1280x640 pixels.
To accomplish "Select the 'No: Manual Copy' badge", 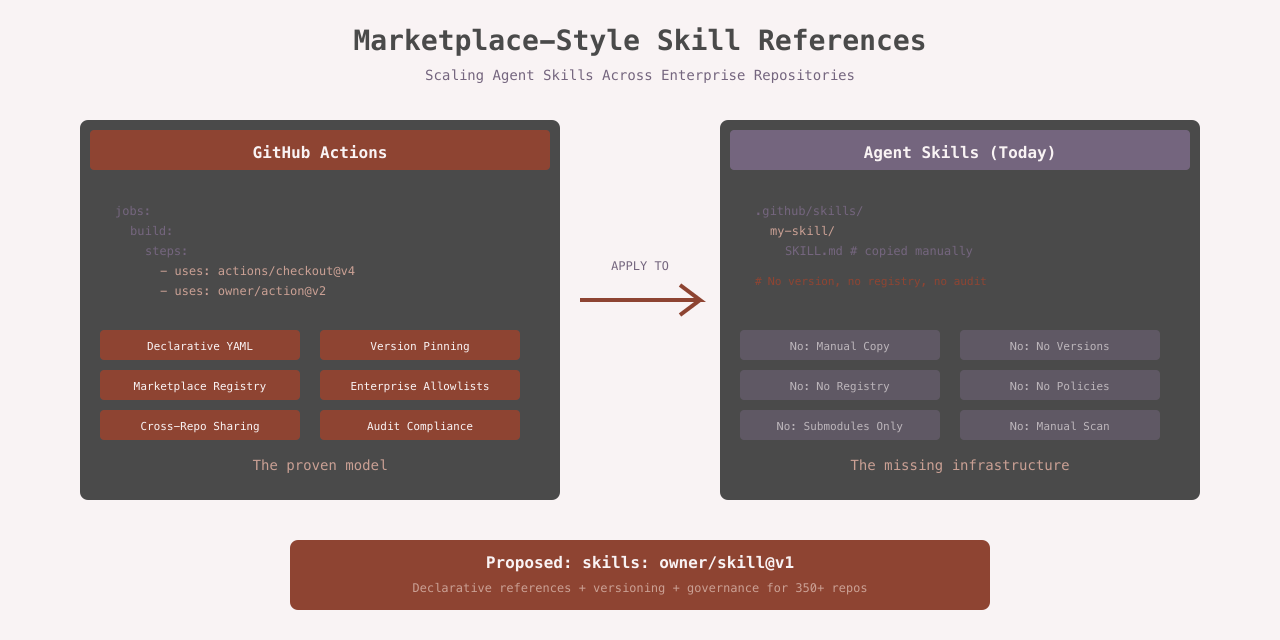I will pyautogui.click(x=840, y=345).
